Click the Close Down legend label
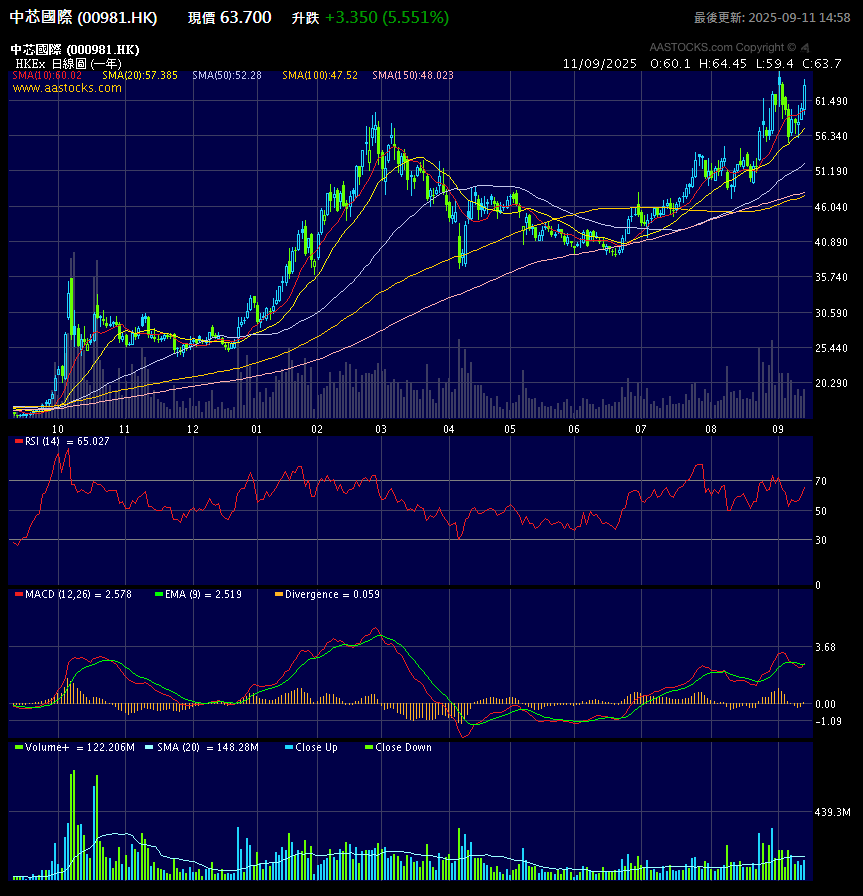 pos(403,747)
